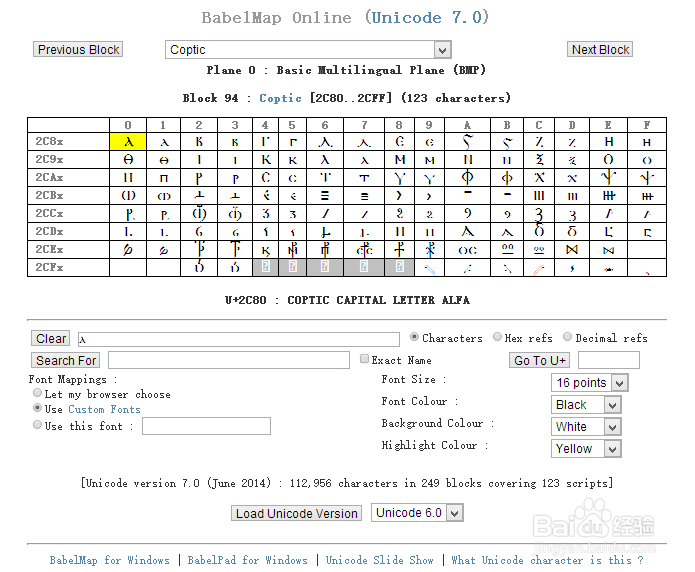
Task: Select the character in row 2CAx column 0
Action: (128, 178)
